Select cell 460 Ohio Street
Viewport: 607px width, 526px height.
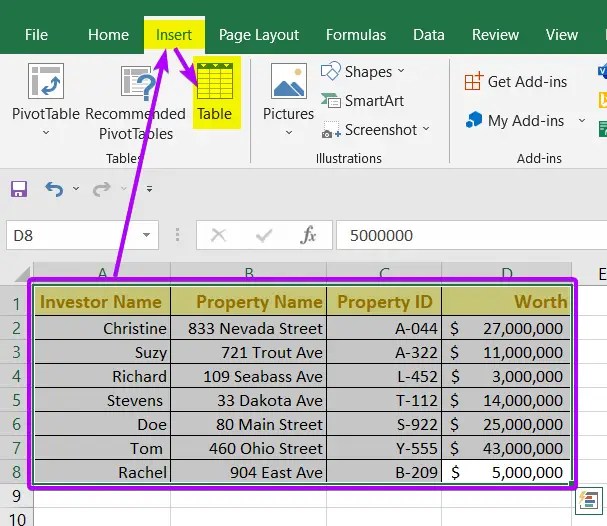click(249, 448)
